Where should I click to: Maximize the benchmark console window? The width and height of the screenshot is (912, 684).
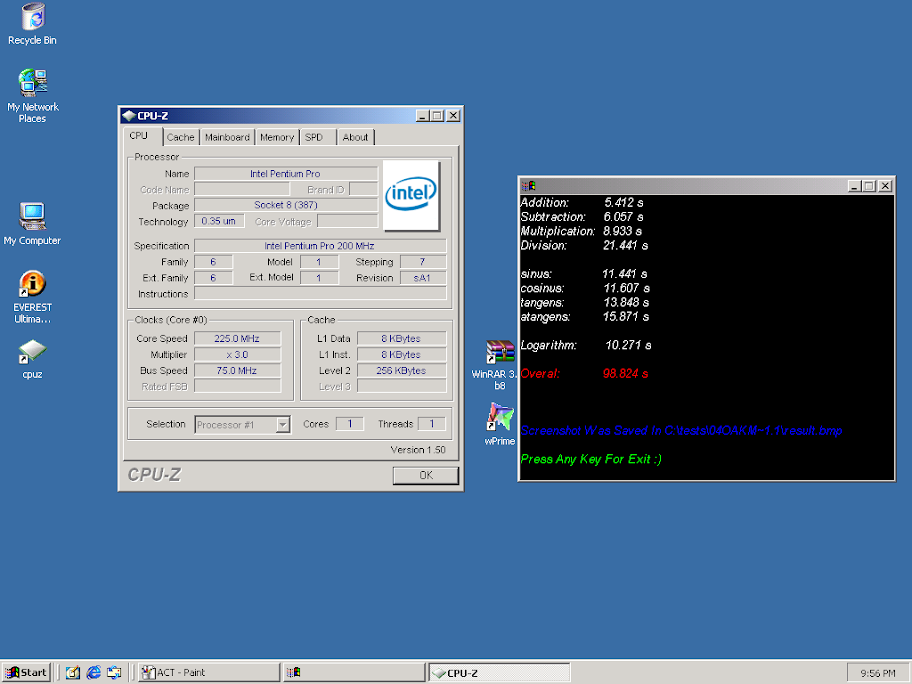point(869,186)
